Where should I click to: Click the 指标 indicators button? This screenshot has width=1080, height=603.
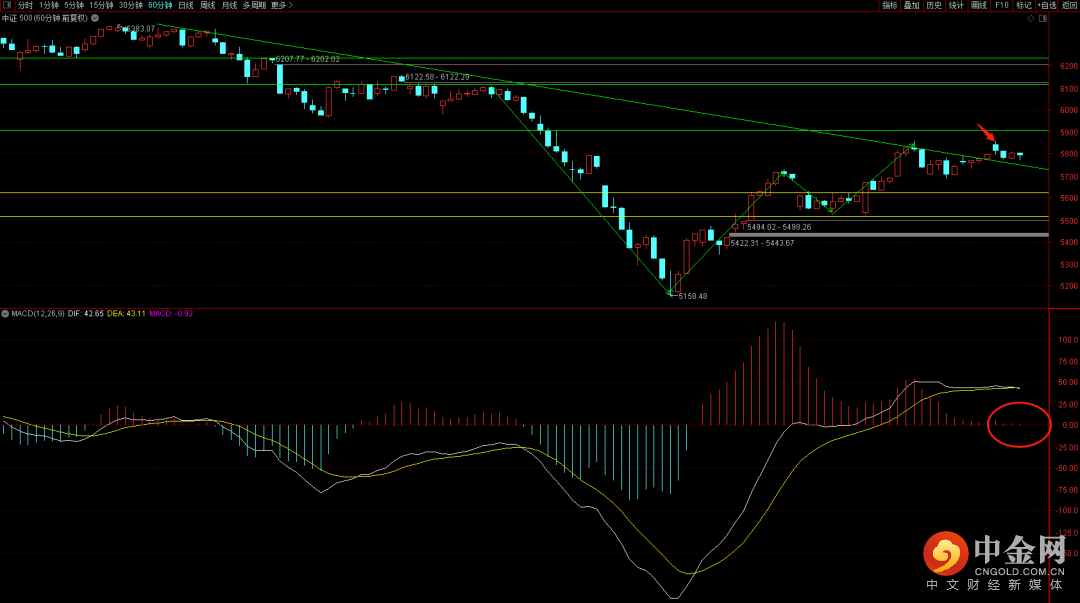click(x=889, y=5)
